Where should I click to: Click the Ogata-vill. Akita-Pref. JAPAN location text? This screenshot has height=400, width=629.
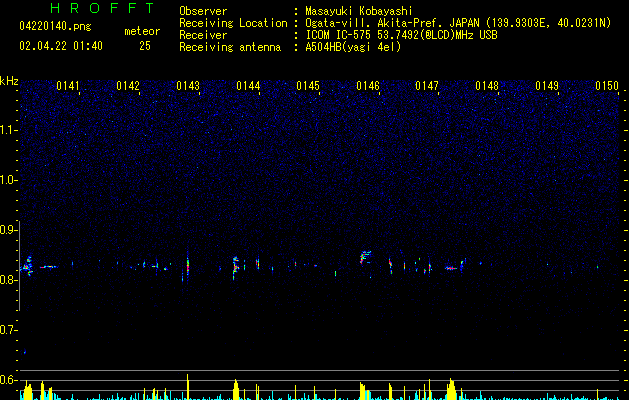pyautogui.click(x=458, y=23)
